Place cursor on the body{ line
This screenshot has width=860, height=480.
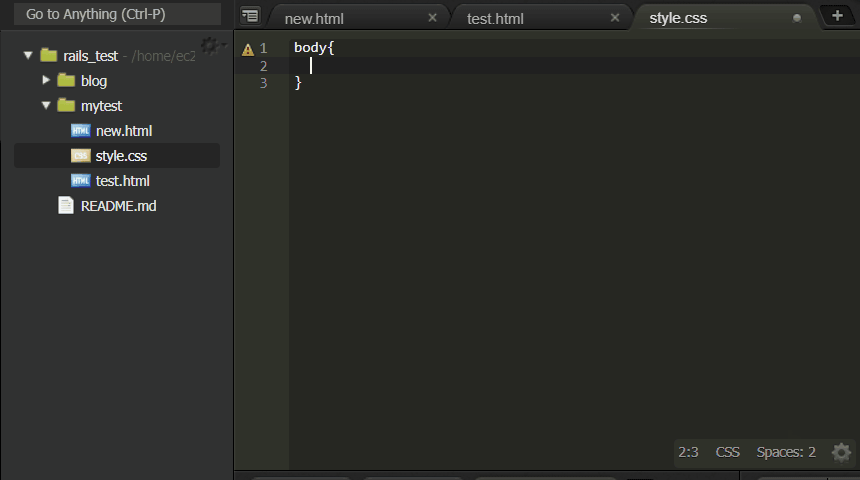coord(314,48)
